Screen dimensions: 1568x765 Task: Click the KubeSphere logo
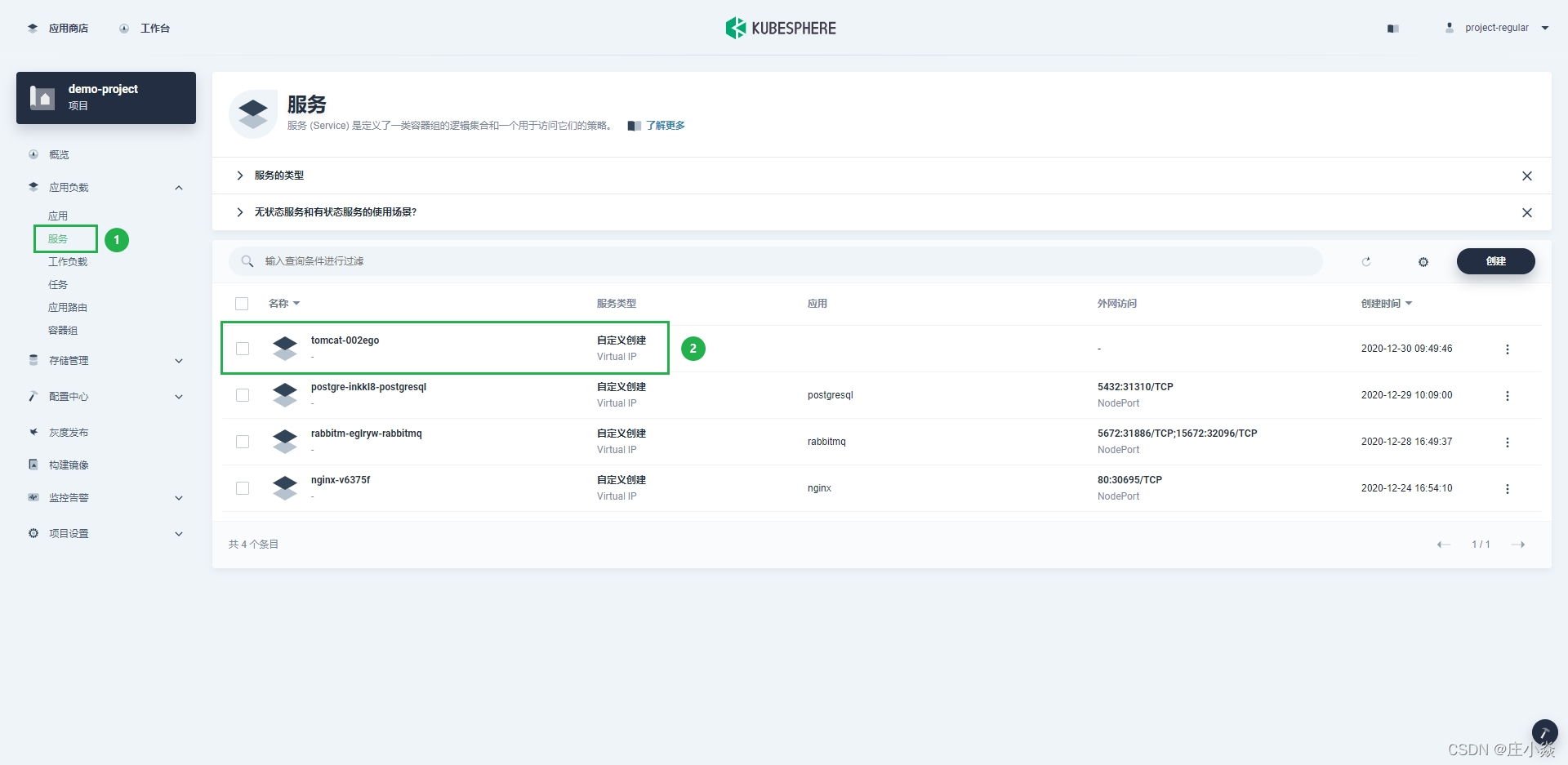781,28
